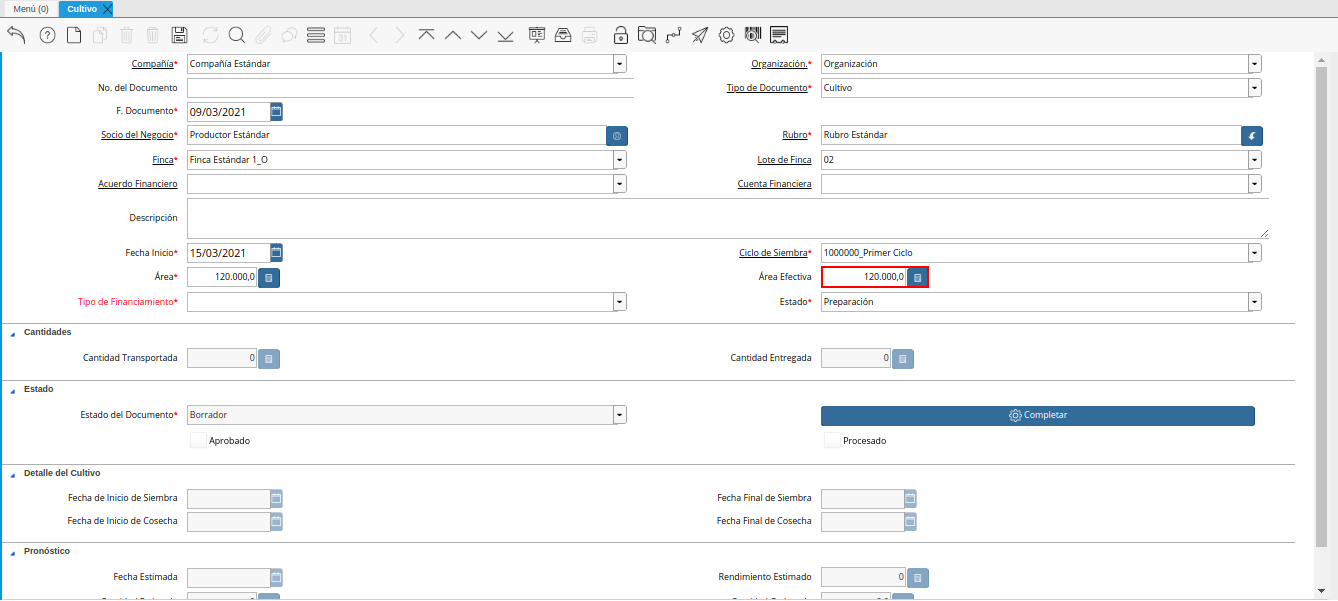Create a new record with page icon

point(74,35)
